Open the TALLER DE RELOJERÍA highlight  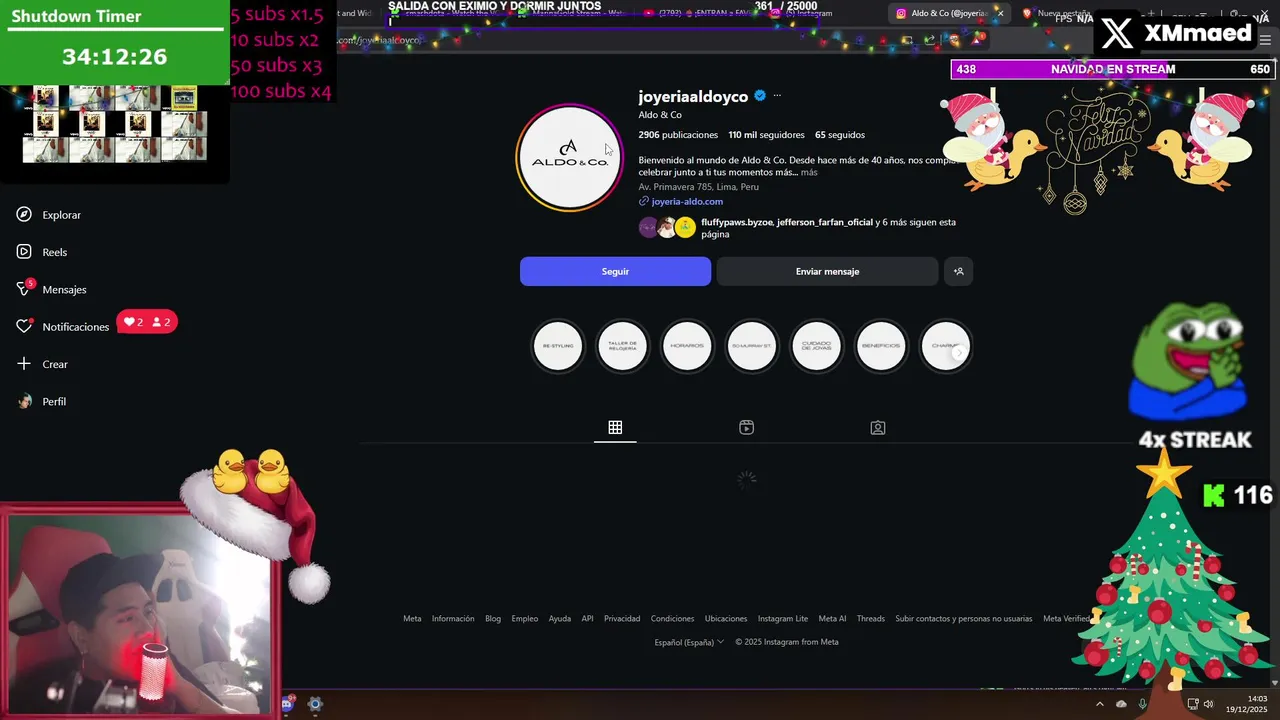coord(622,346)
